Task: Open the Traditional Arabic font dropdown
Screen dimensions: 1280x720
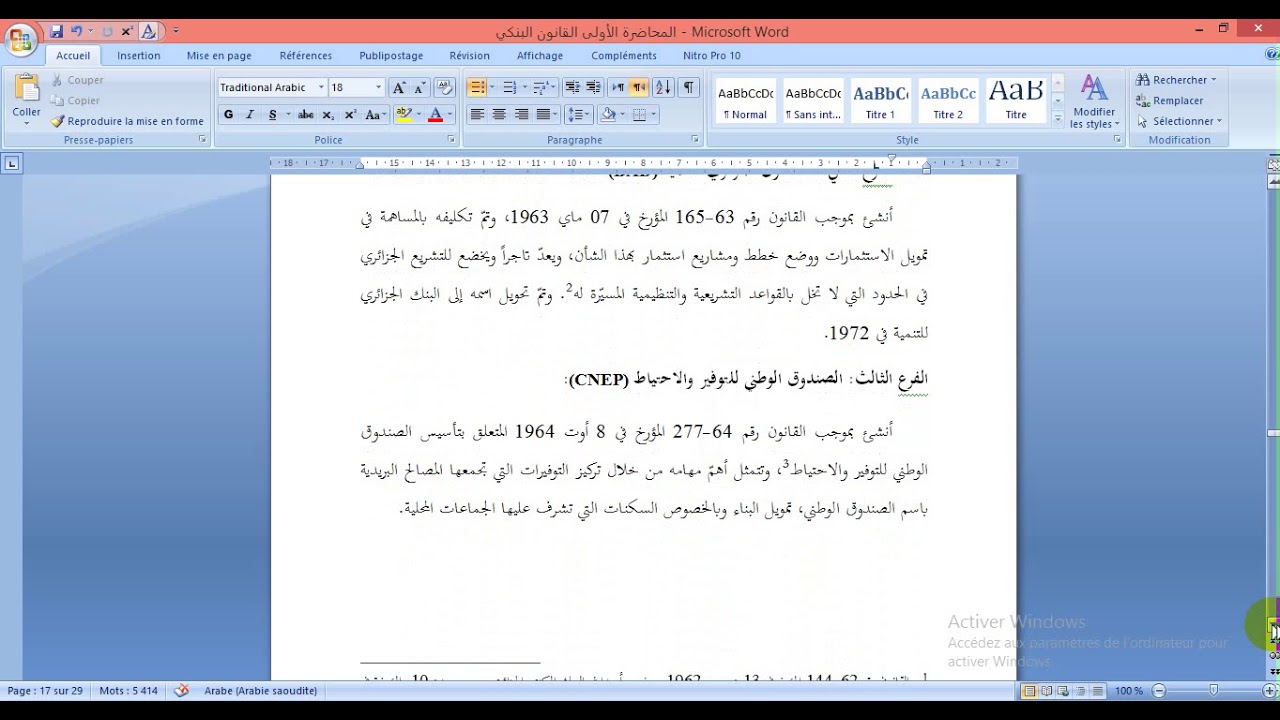Action: (321, 88)
